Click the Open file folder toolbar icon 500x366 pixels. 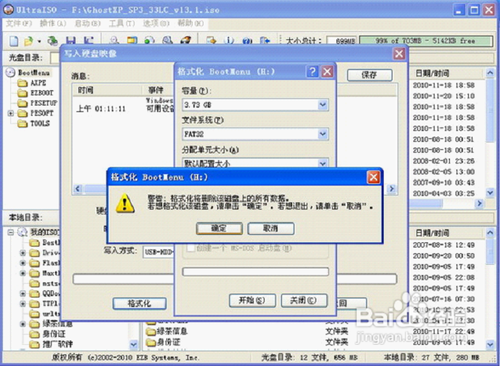[28, 41]
